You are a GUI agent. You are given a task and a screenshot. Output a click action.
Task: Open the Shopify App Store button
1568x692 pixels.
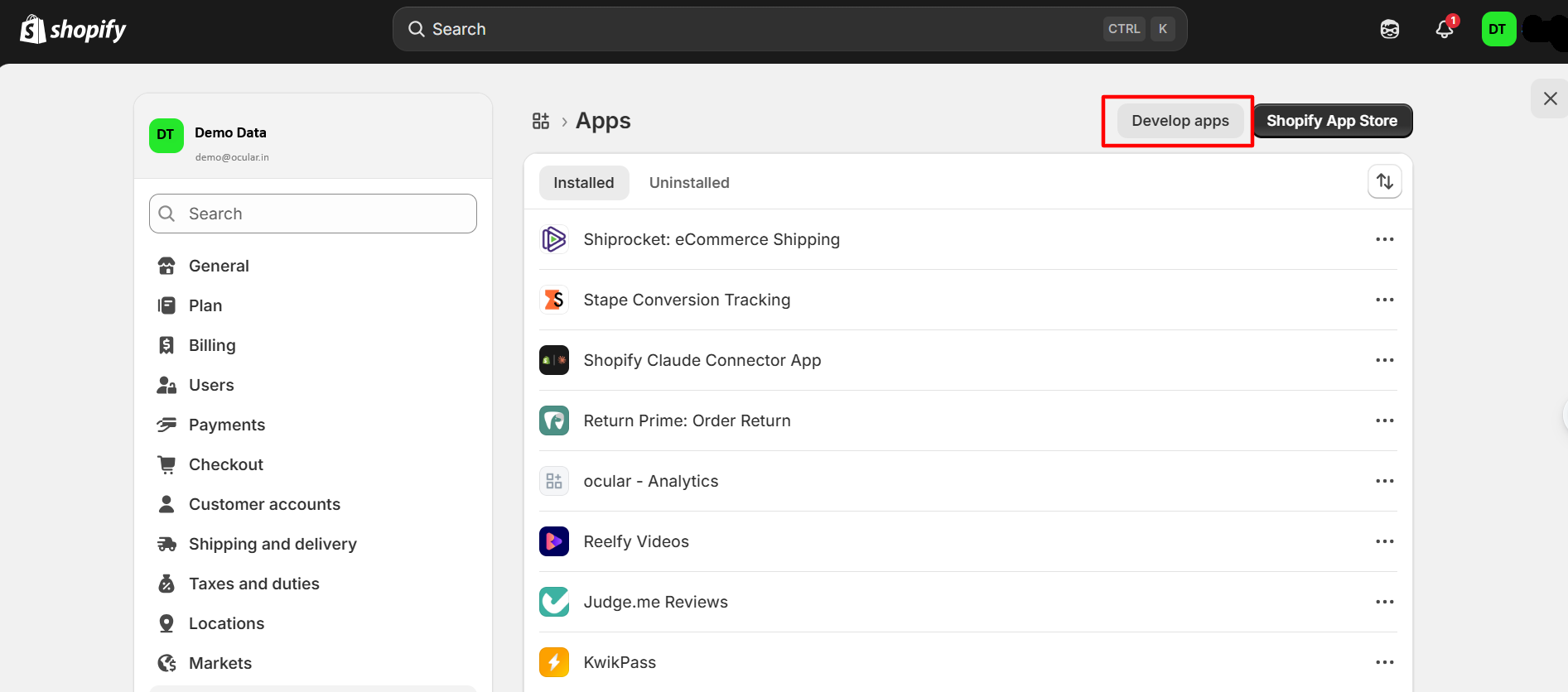(1332, 121)
